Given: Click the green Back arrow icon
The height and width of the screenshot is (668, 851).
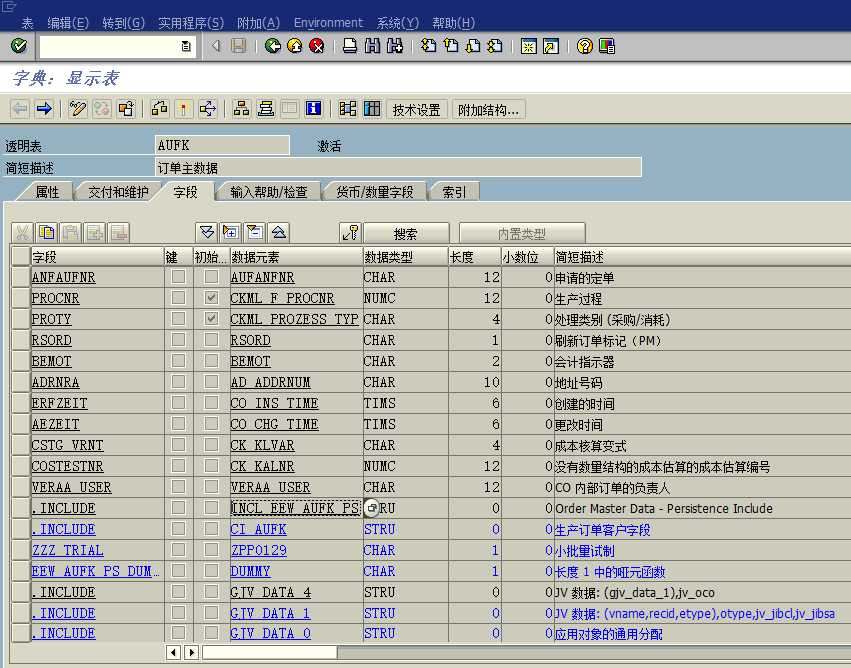Looking at the screenshot, I should coord(272,46).
